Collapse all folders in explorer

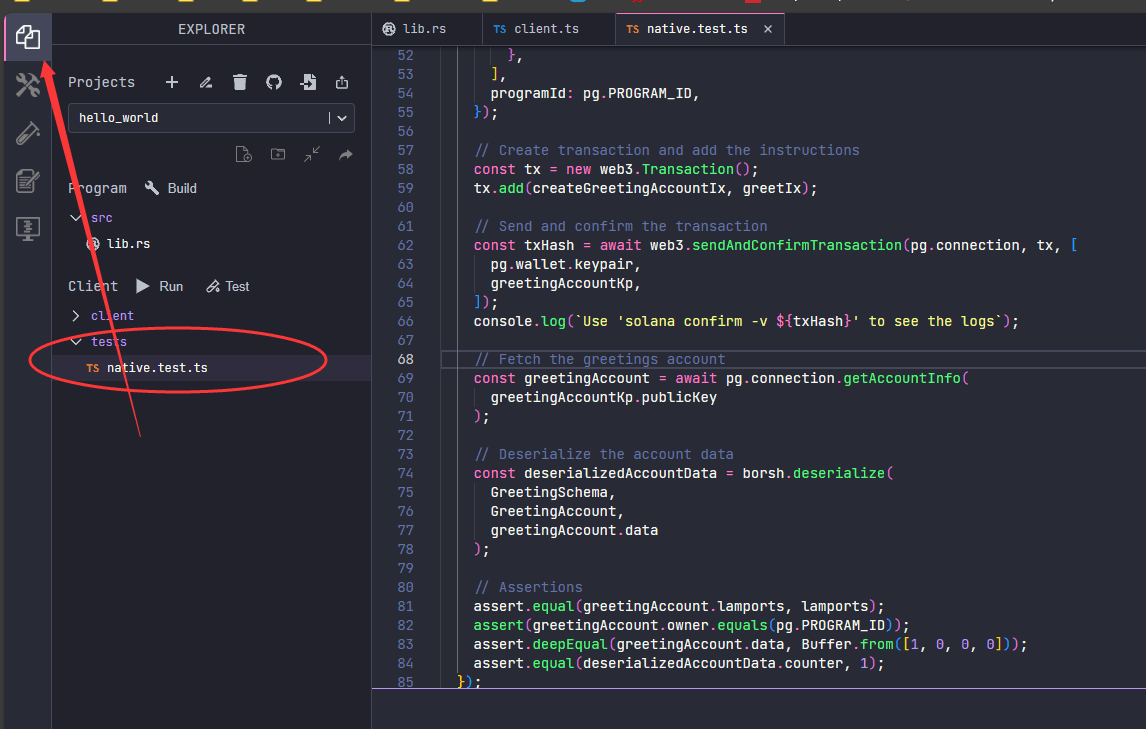pyautogui.click(x=312, y=154)
